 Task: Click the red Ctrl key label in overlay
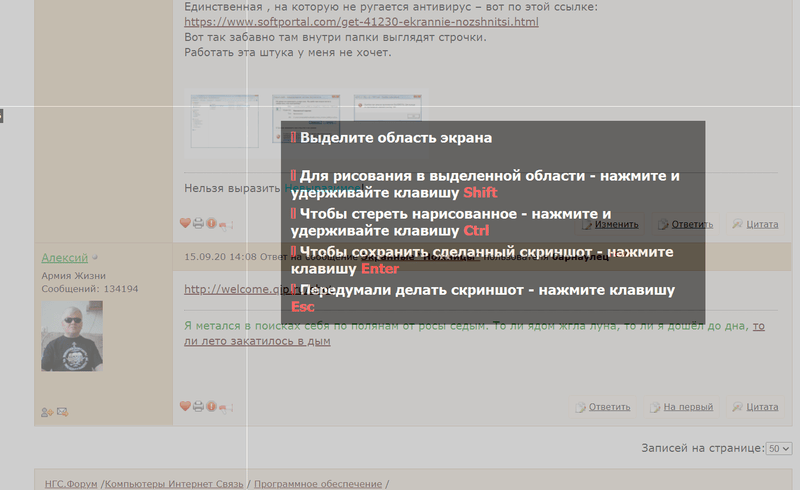point(476,231)
